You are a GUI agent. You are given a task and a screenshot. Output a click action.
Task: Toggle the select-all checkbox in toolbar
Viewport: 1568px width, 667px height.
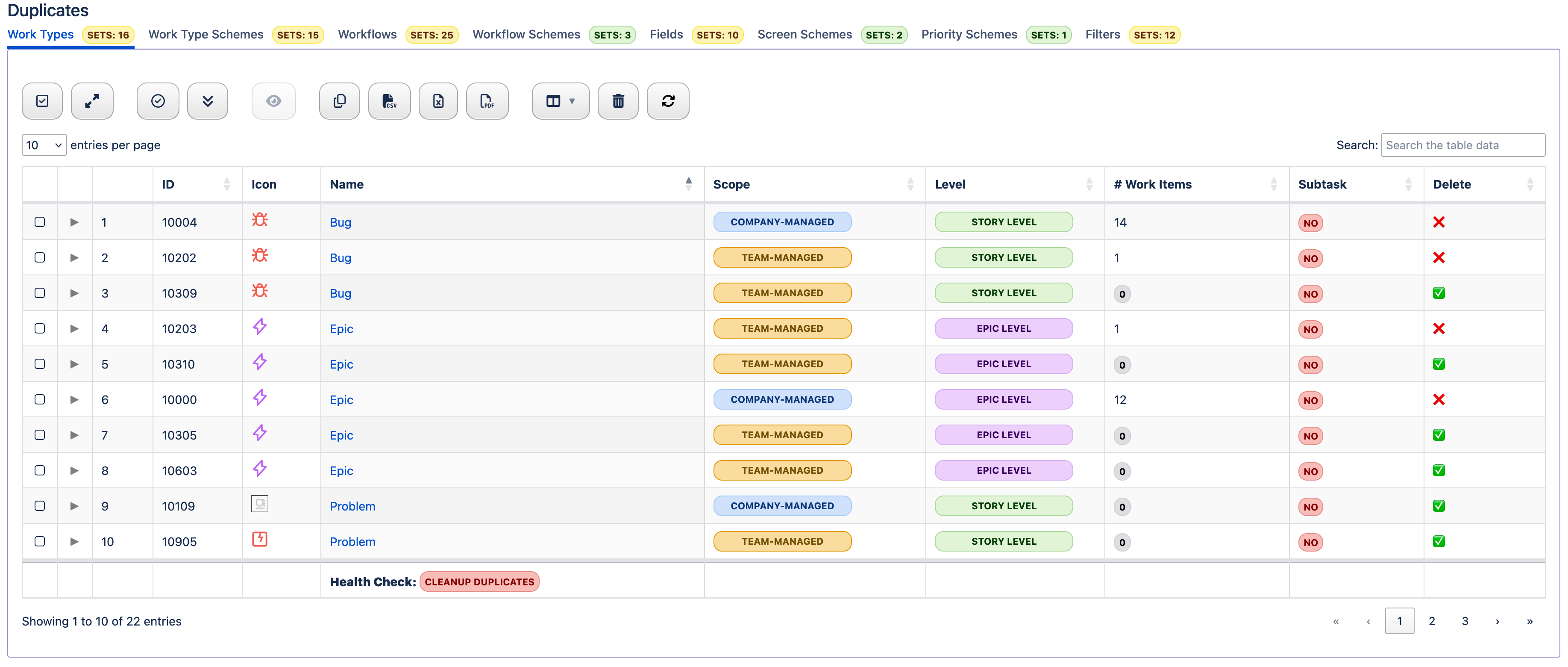pyautogui.click(x=42, y=100)
